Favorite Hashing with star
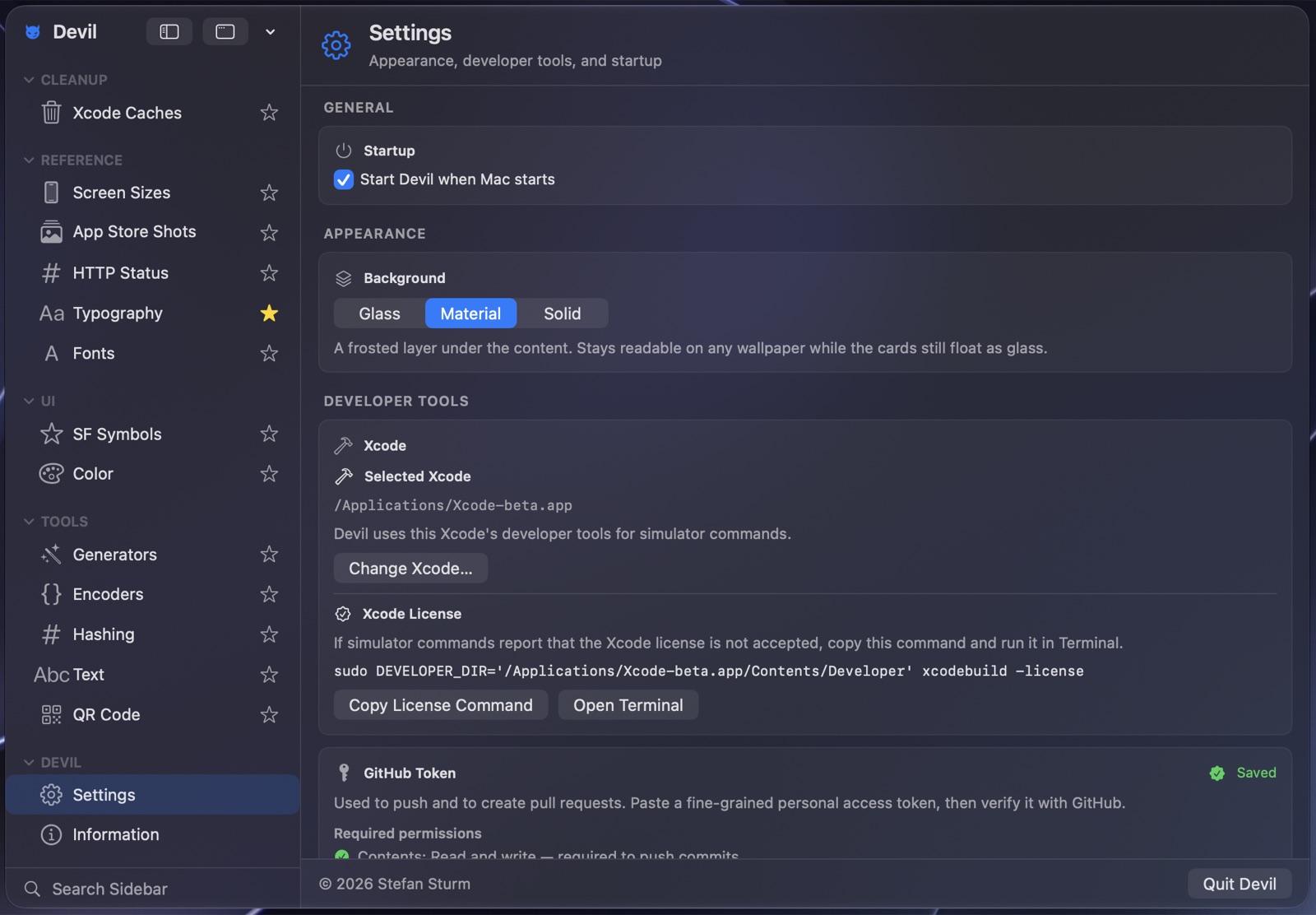 (269, 634)
